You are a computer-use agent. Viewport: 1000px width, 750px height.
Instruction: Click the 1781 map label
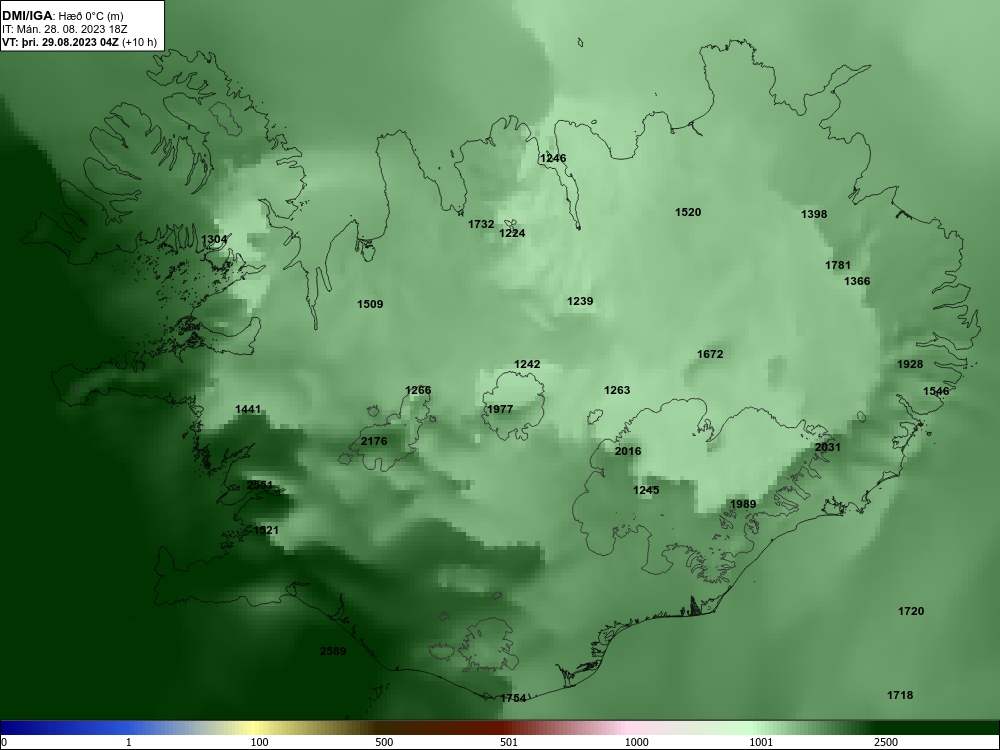(838, 265)
